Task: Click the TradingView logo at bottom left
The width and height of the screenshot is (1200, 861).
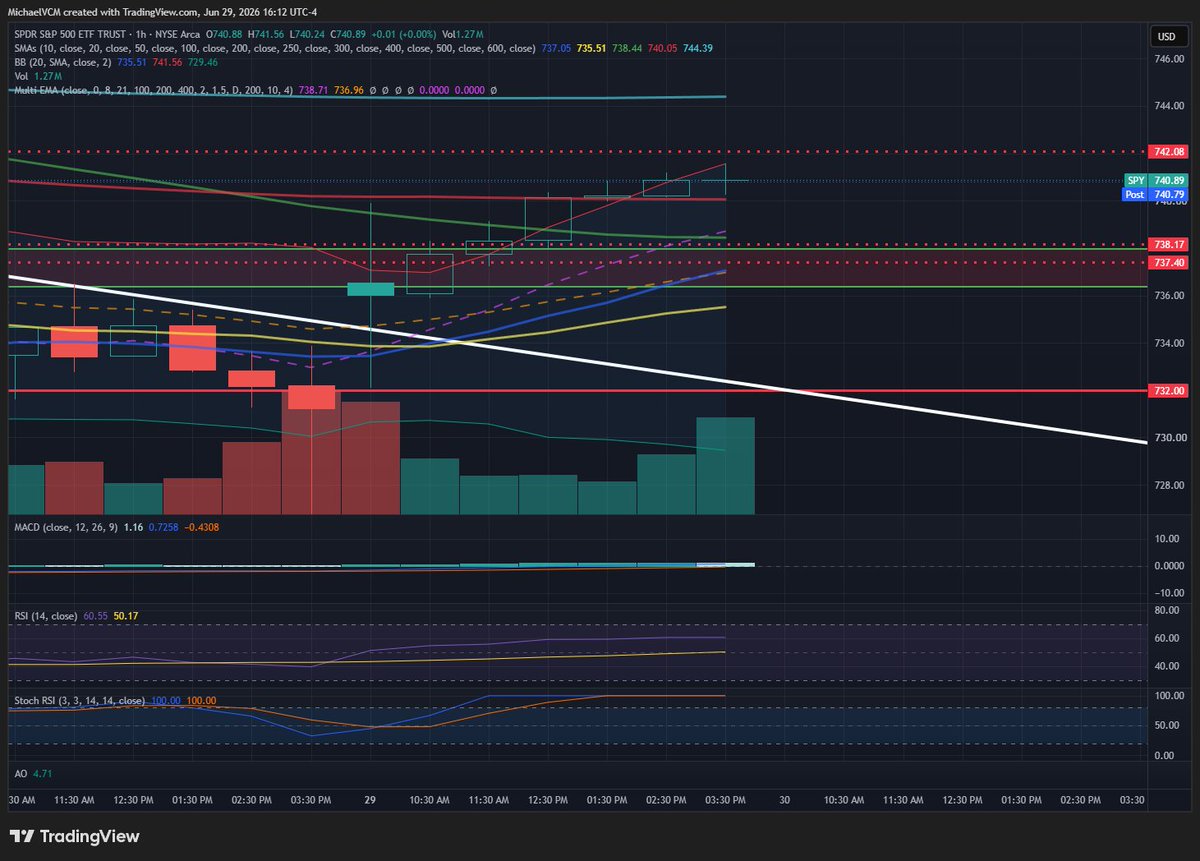Action: [x=75, y=836]
